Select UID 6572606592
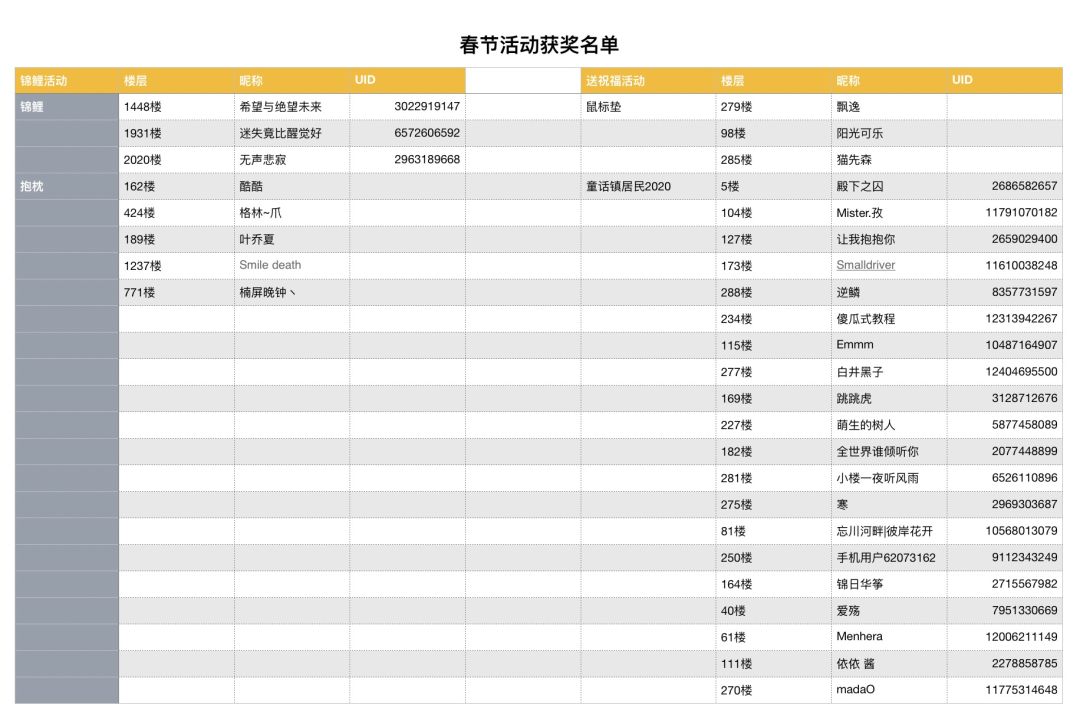 (426, 133)
